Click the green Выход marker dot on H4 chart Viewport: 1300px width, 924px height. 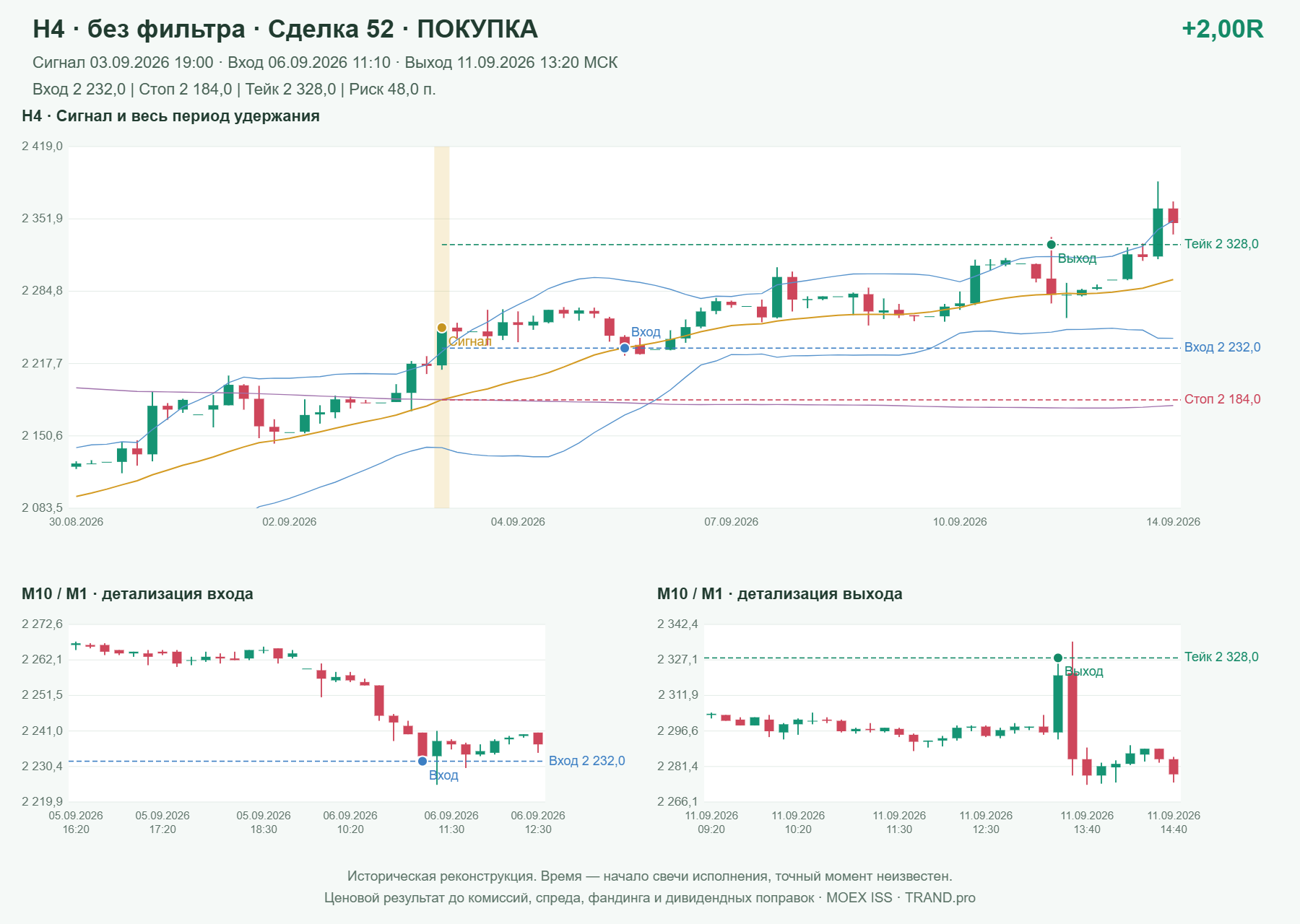point(1052,245)
